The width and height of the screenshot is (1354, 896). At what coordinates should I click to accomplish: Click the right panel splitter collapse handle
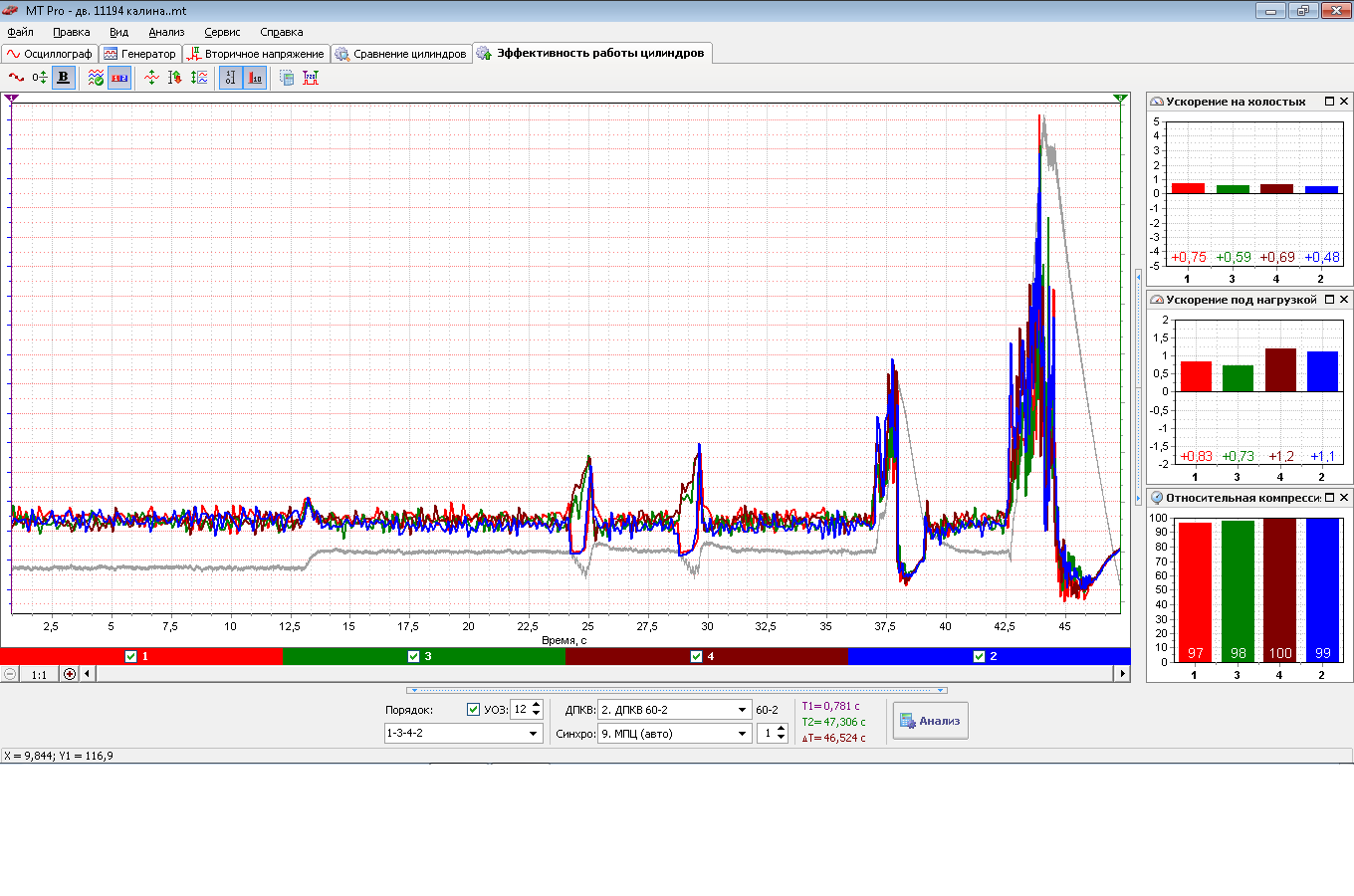click(x=1139, y=386)
